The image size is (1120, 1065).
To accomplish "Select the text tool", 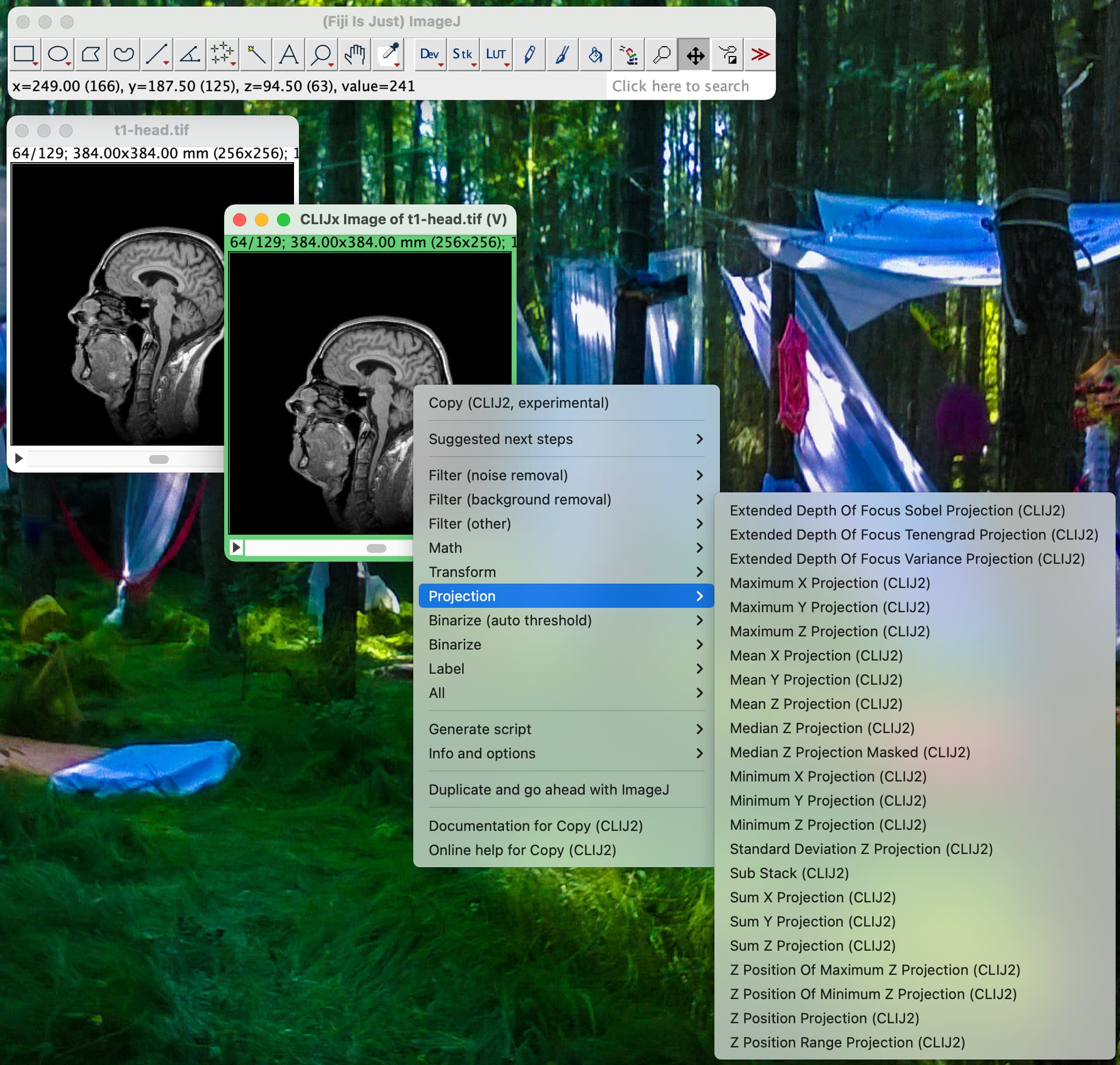I will coord(288,54).
